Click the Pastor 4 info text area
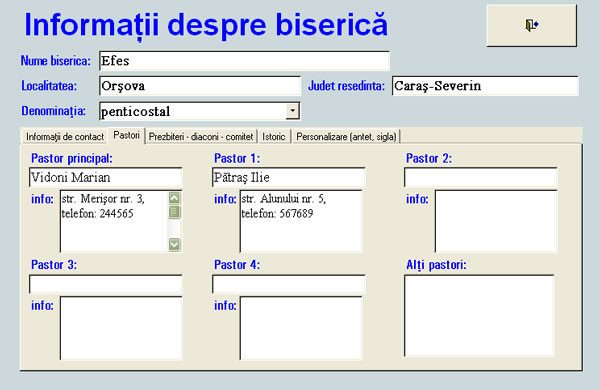The height and width of the screenshot is (390, 600). click(x=301, y=328)
